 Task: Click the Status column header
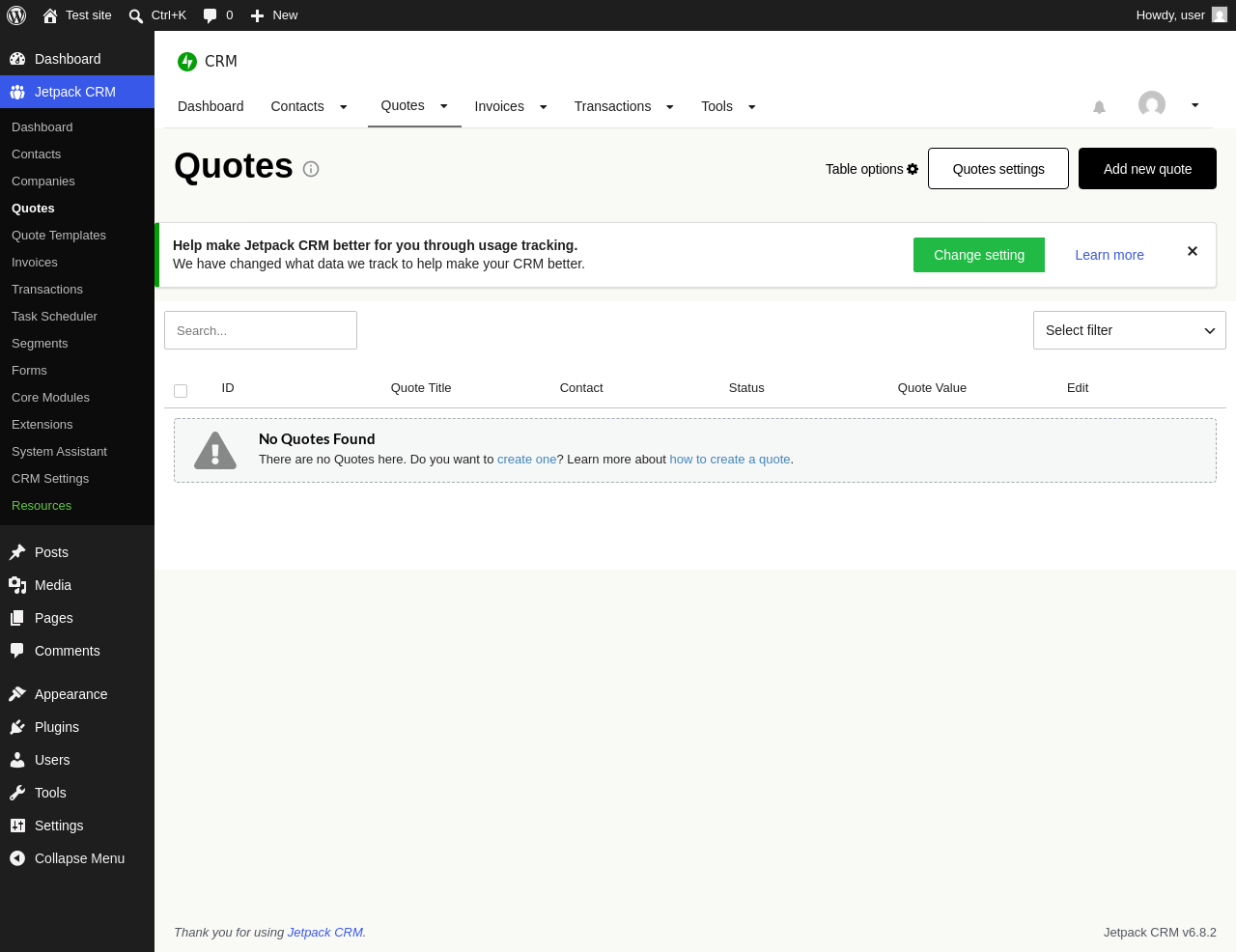click(746, 388)
